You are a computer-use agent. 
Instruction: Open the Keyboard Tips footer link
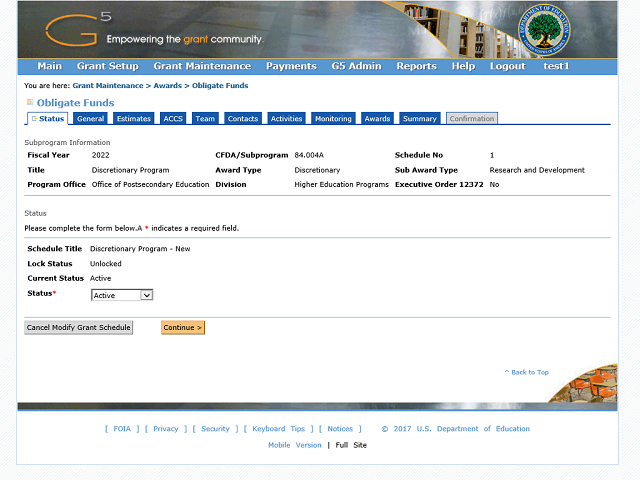(x=279, y=429)
